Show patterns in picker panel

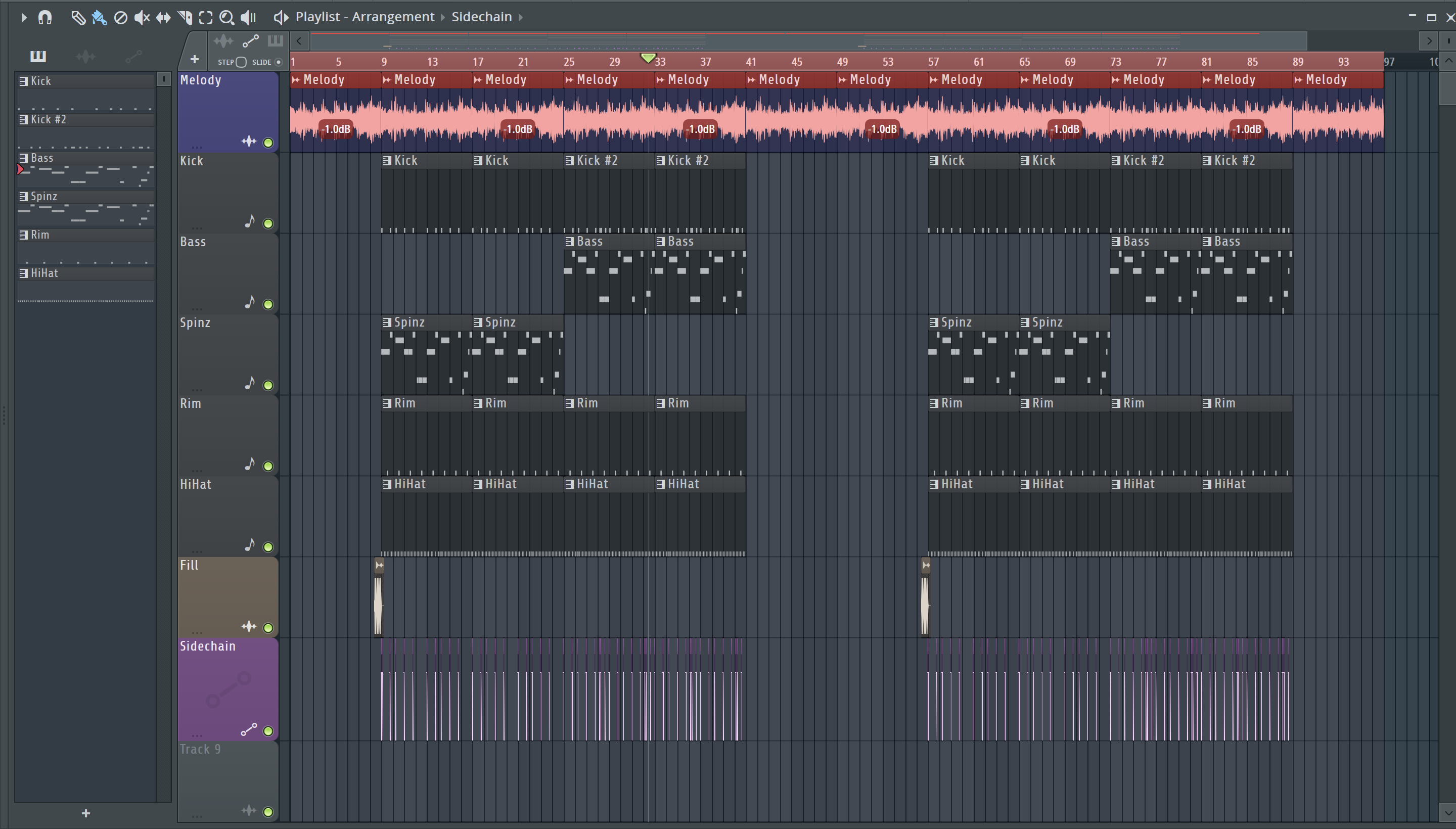pyautogui.click(x=38, y=56)
